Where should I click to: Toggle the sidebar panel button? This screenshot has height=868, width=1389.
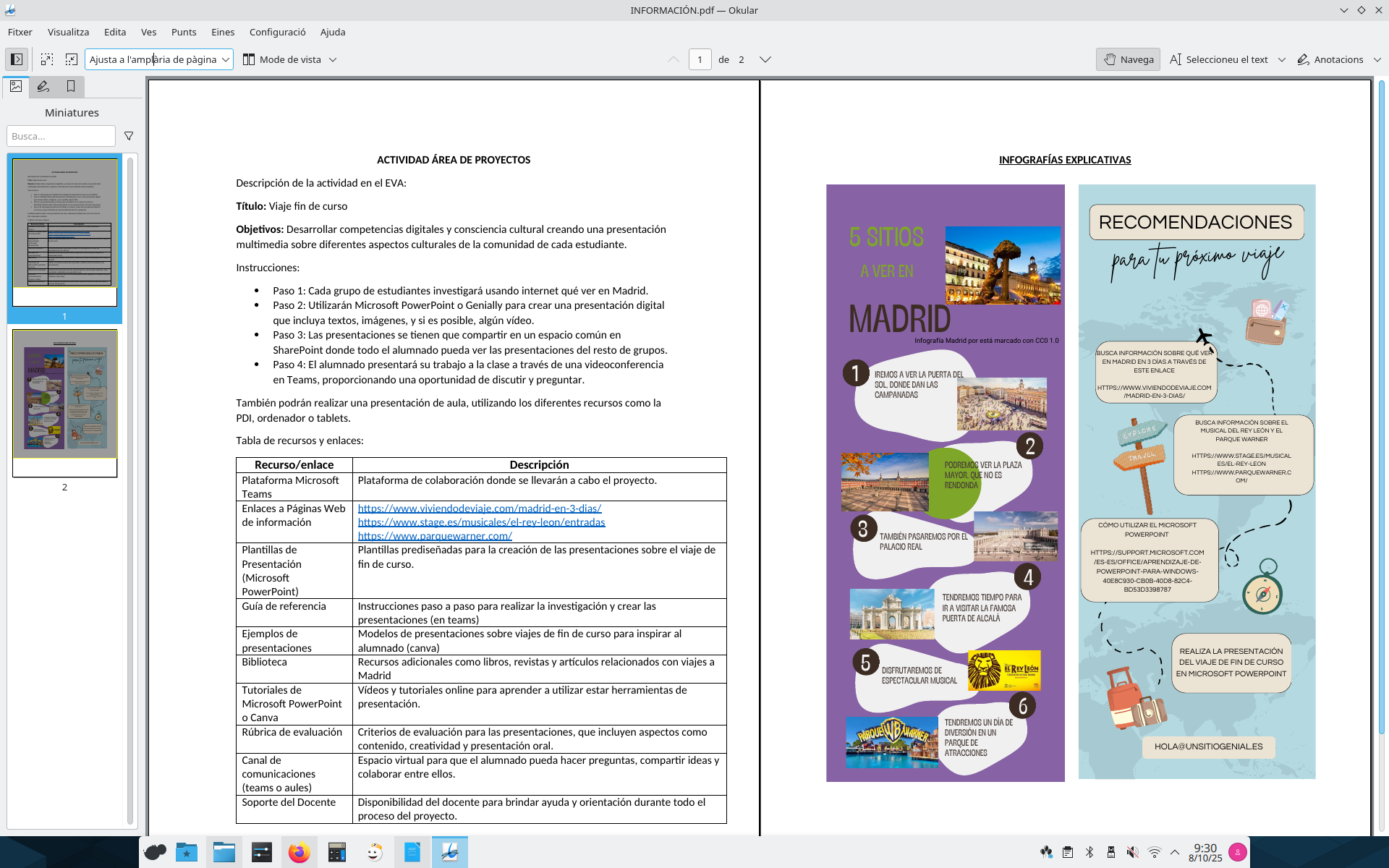17,59
